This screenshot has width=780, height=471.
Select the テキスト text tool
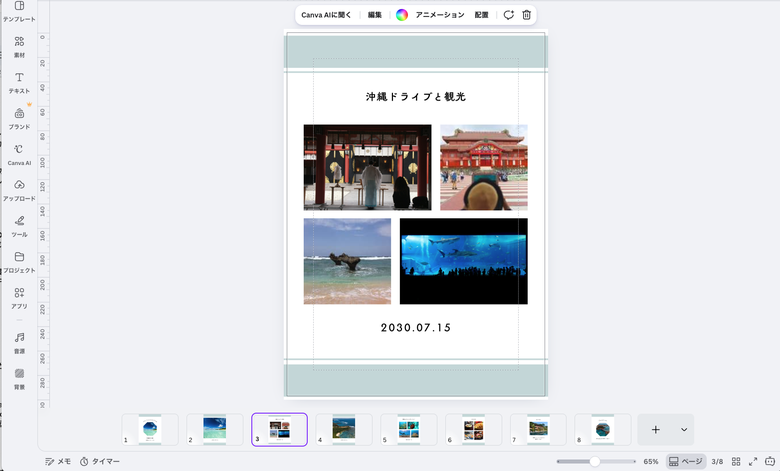(x=19, y=83)
